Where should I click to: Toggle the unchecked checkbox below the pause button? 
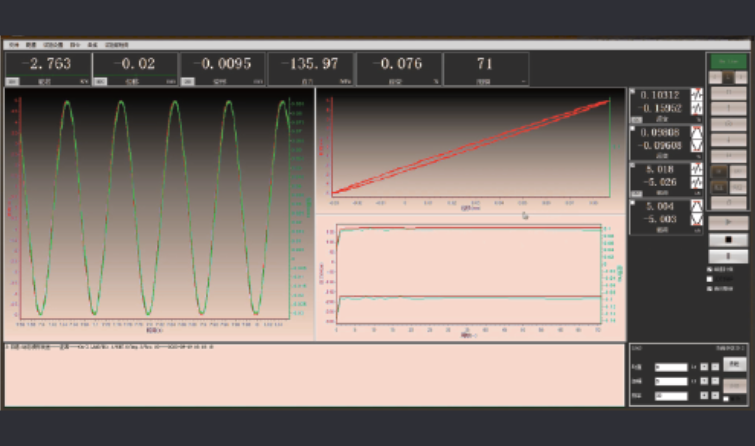(711, 279)
